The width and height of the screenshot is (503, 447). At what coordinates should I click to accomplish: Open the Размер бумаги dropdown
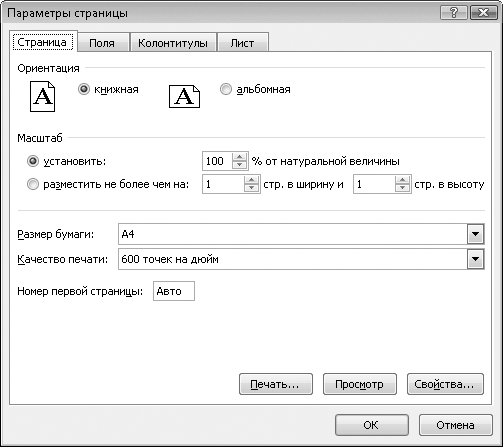(475, 234)
